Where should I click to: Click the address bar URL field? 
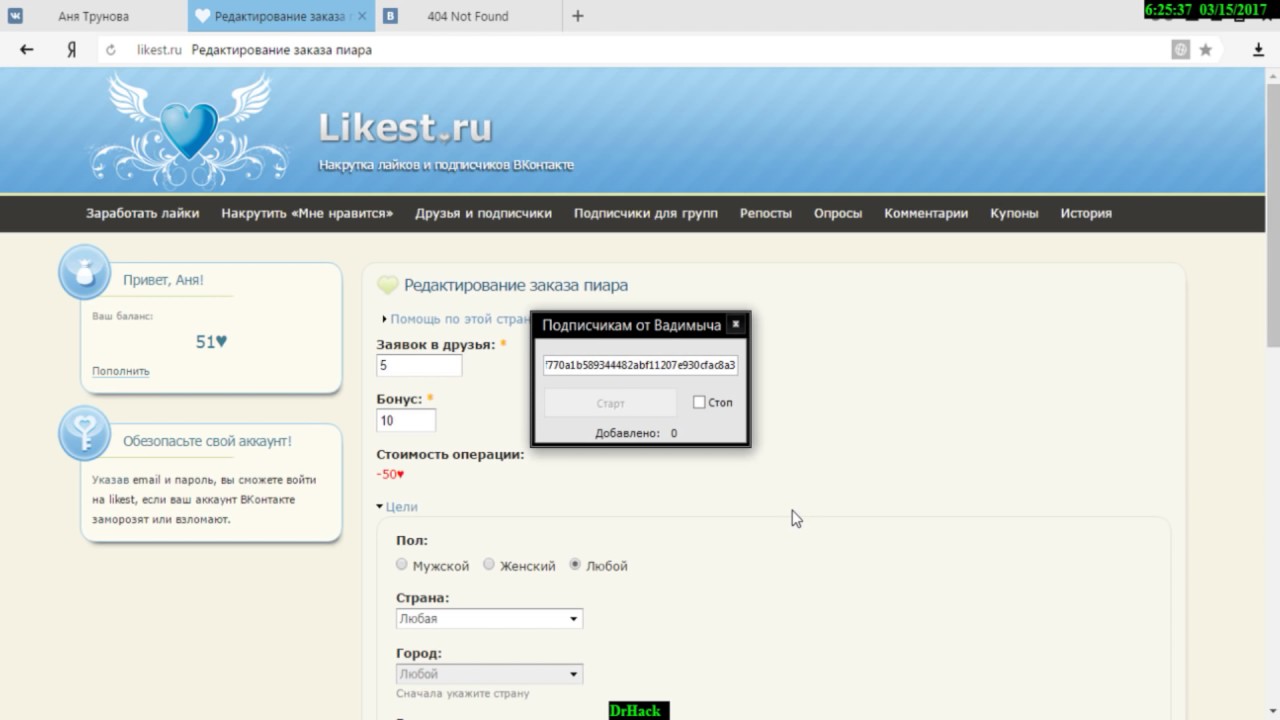click(x=640, y=50)
